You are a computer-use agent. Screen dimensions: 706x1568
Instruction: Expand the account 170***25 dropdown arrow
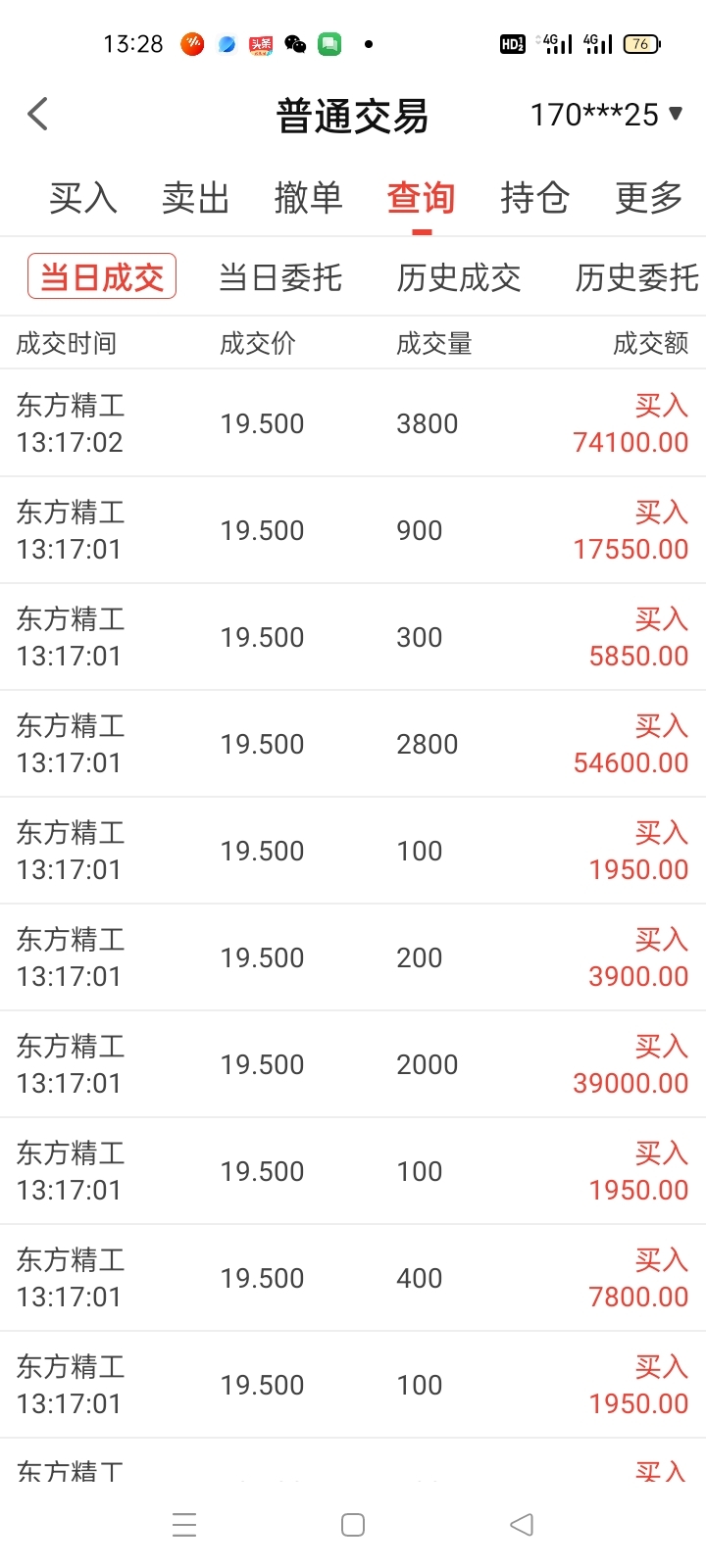pyautogui.click(x=676, y=114)
